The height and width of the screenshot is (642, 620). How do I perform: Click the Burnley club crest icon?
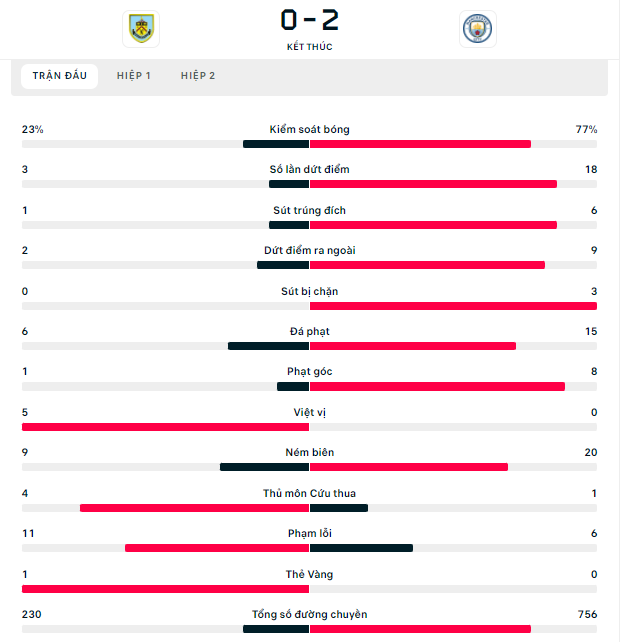141,29
